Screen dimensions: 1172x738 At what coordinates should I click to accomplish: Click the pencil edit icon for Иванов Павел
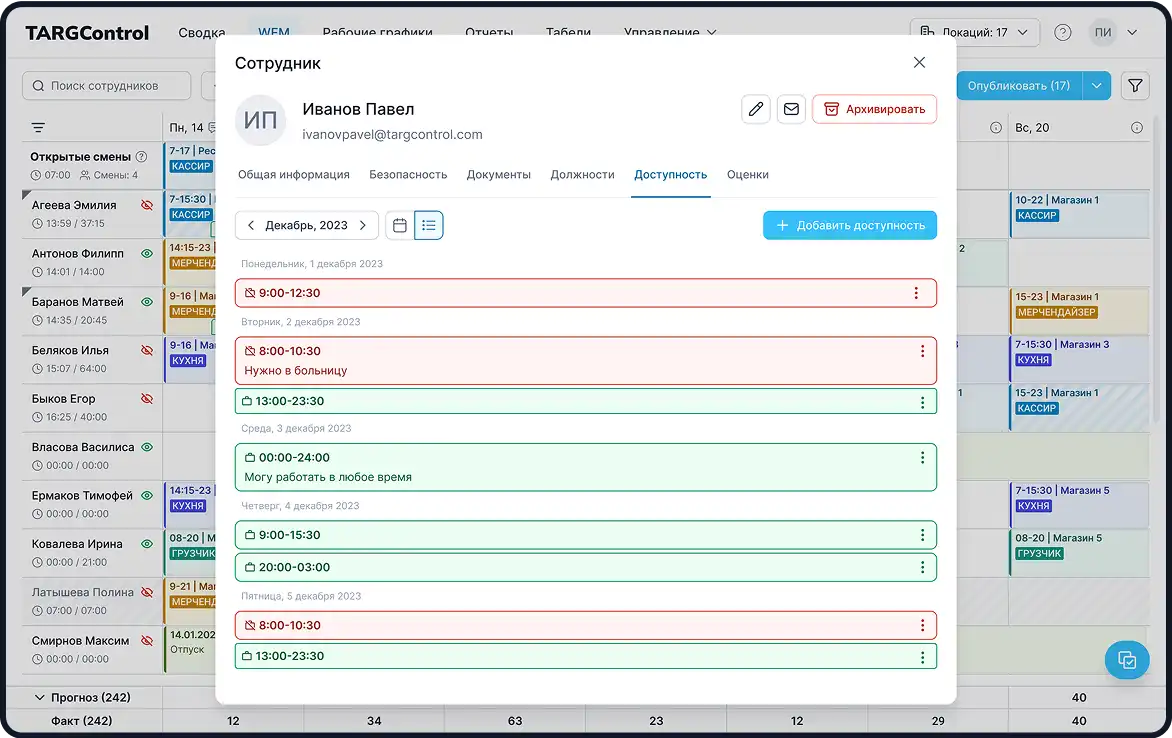coord(756,109)
